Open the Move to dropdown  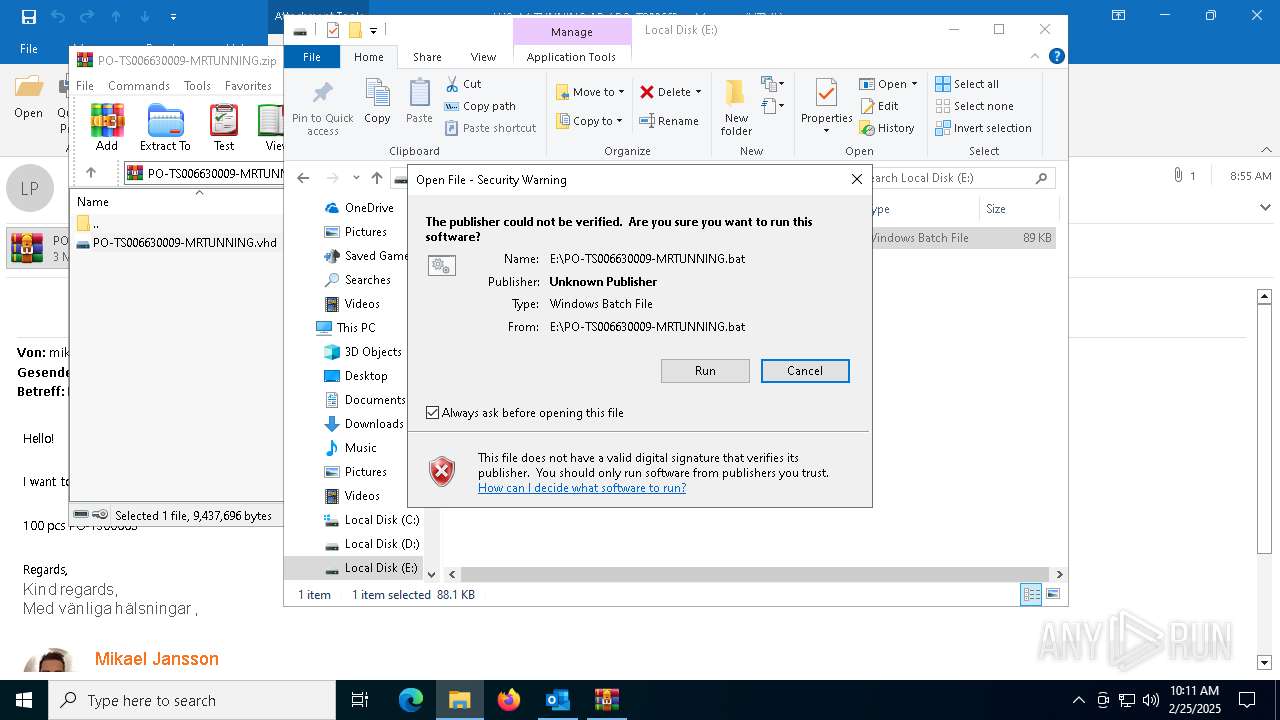(x=590, y=92)
